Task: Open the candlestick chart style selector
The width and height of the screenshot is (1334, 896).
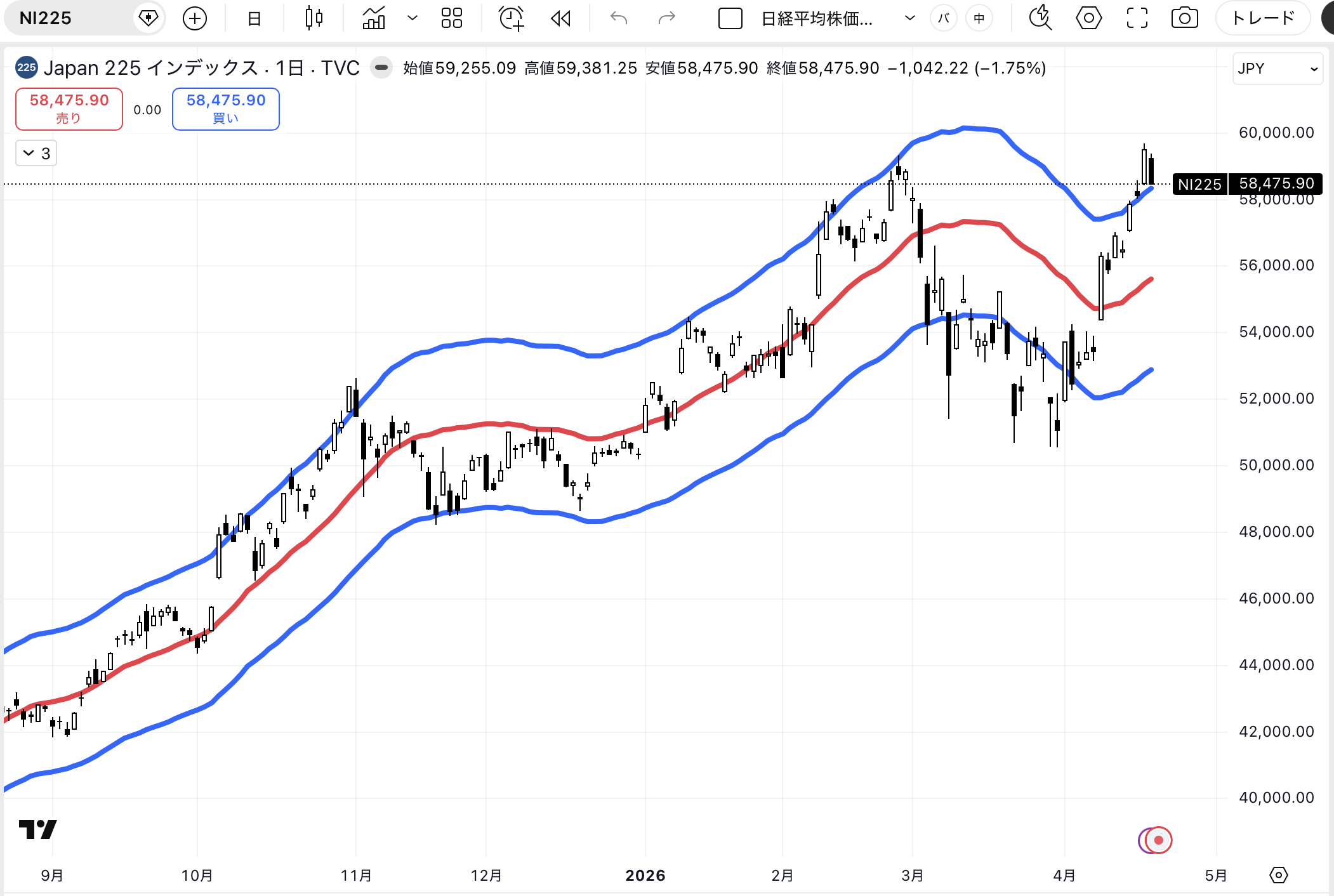Action: click(x=314, y=18)
